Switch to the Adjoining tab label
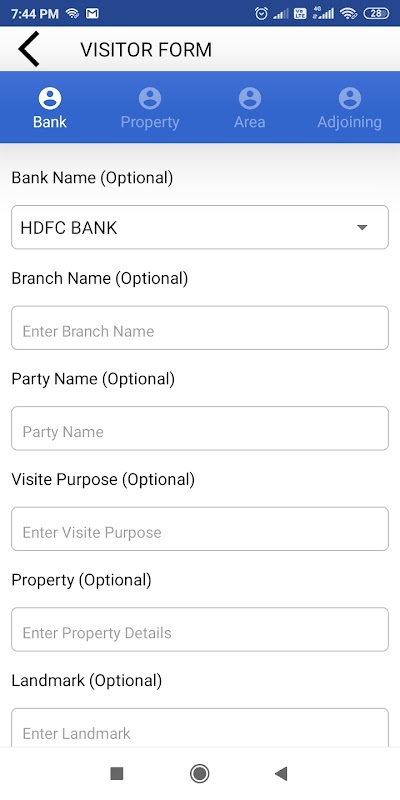This screenshot has height=800, width=400. coord(349,122)
